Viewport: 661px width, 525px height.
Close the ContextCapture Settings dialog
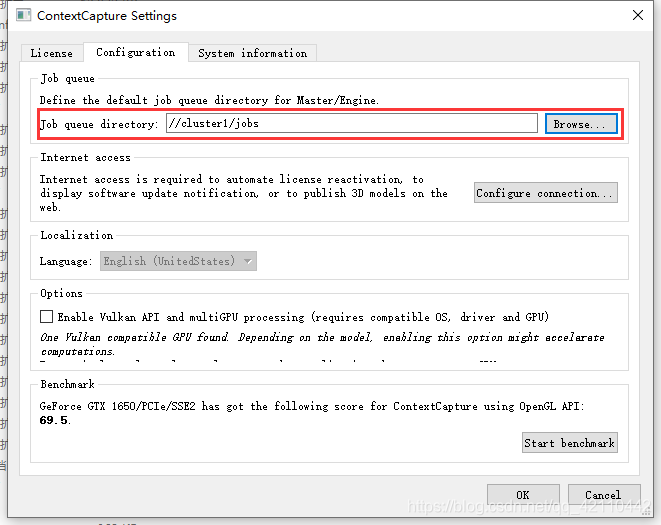tap(638, 15)
